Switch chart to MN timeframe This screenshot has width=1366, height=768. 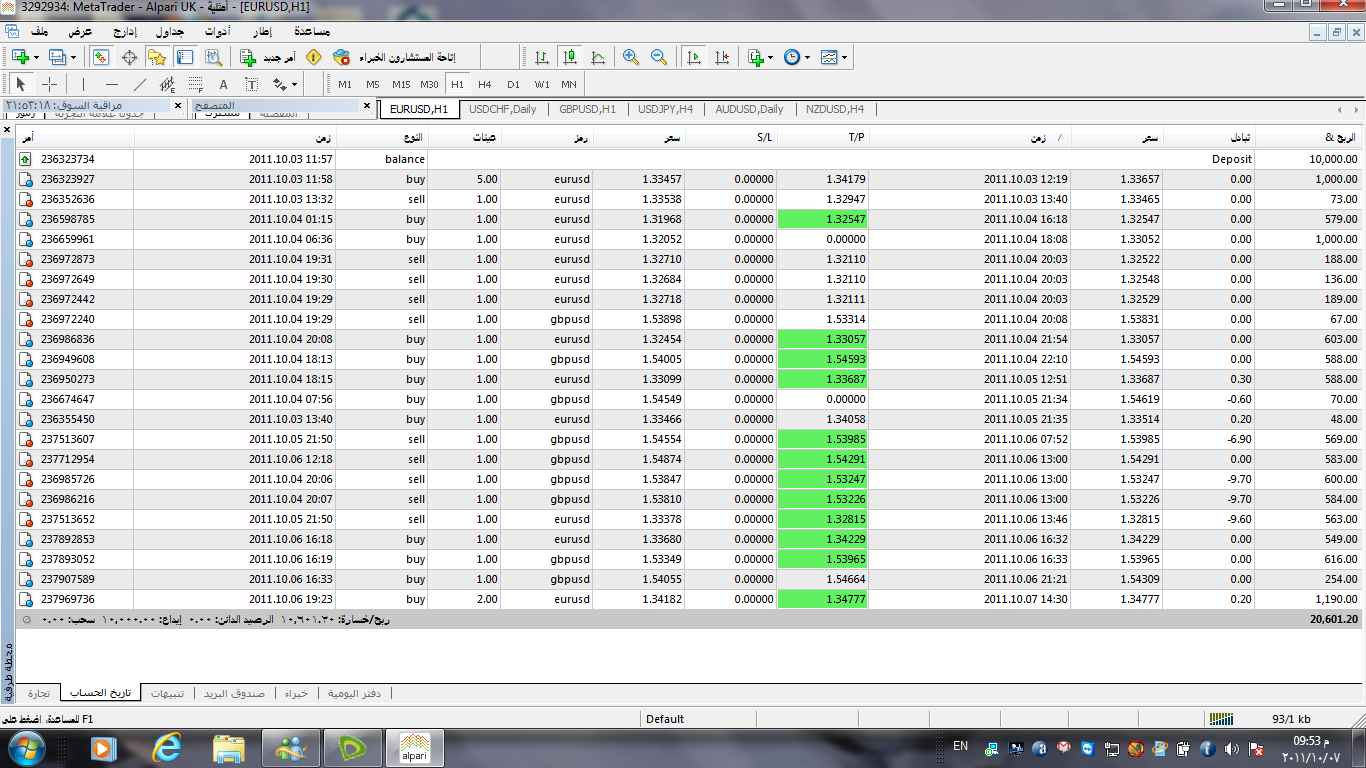tap(569, 84)
